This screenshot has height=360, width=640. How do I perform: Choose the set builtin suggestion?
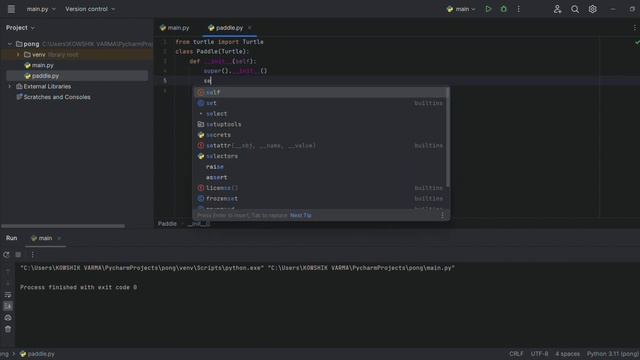click(x=321, y=103)
